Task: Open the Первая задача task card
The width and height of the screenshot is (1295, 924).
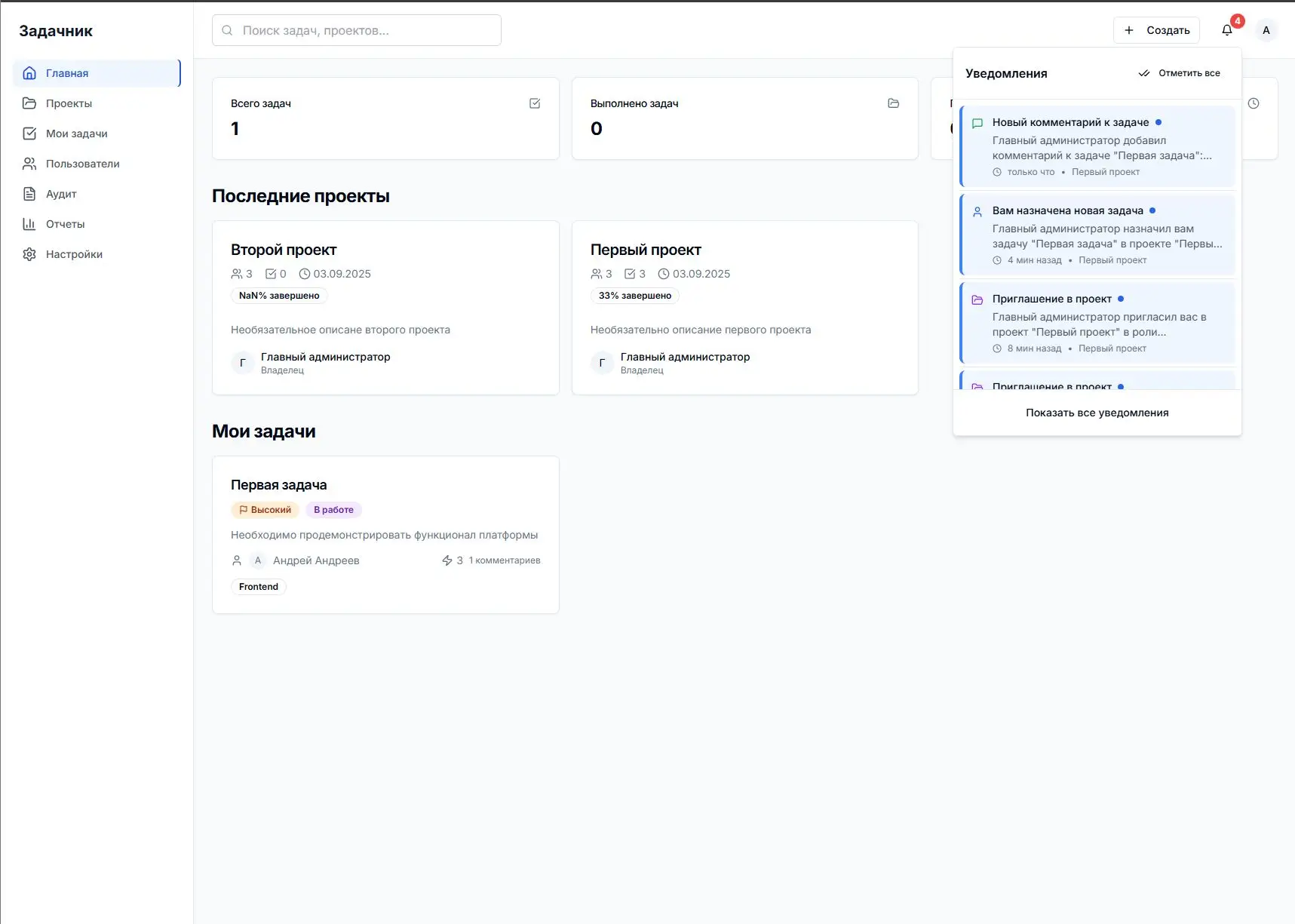Action: tap(385, 534)
